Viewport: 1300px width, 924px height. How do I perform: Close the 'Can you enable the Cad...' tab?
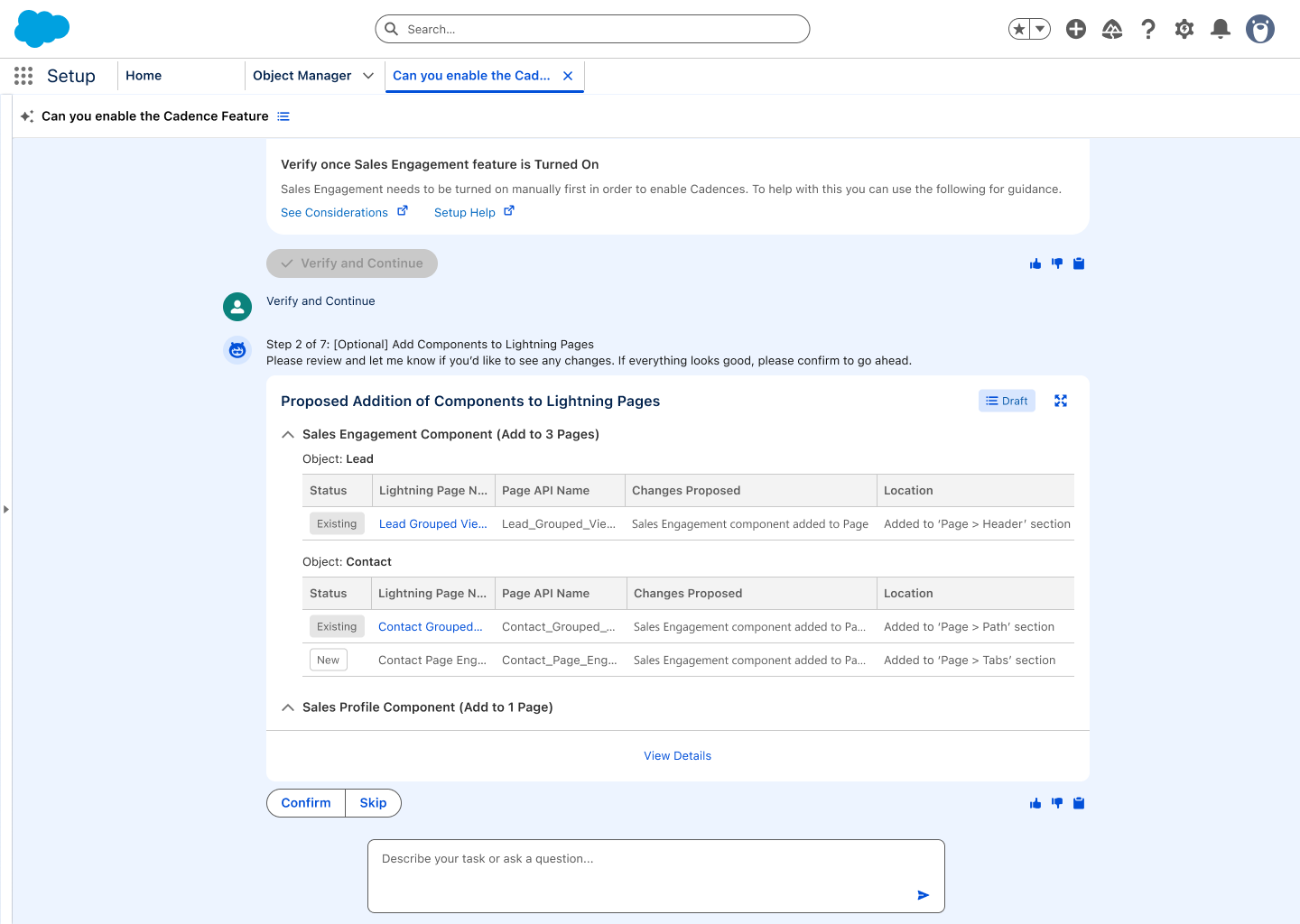pyautogui.click(x=568, y=76)
